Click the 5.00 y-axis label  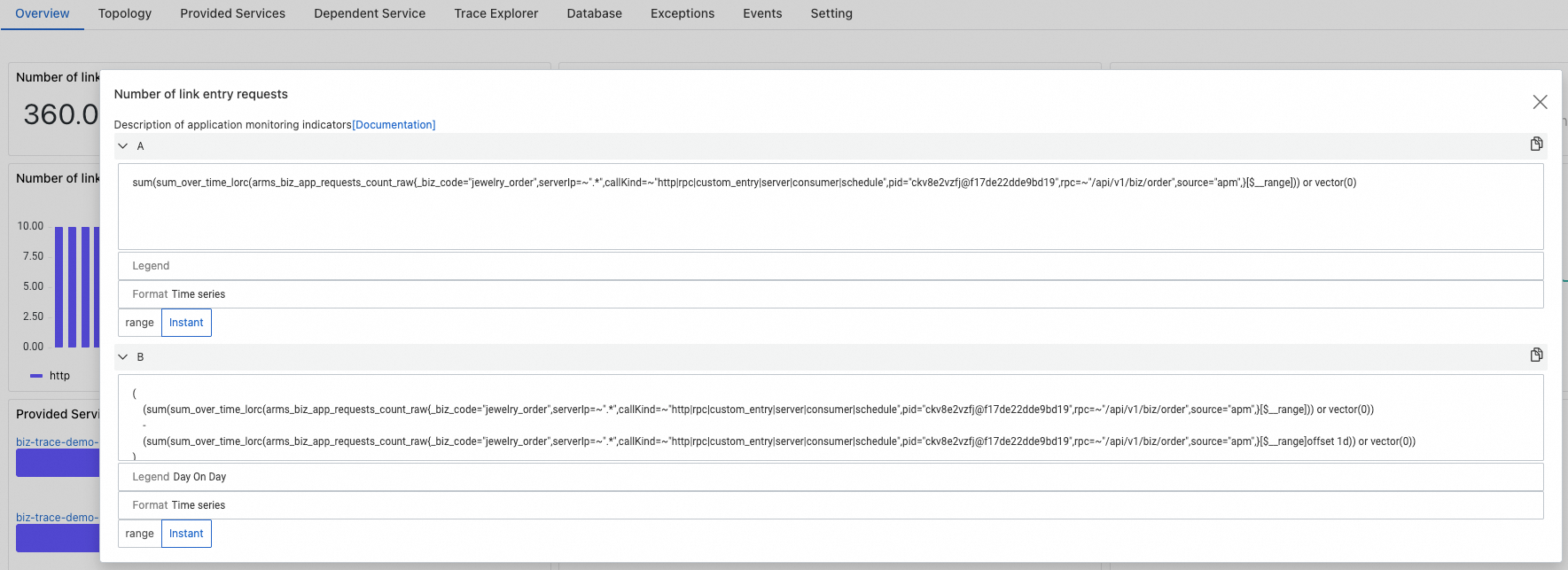click(x=33, y=286)
